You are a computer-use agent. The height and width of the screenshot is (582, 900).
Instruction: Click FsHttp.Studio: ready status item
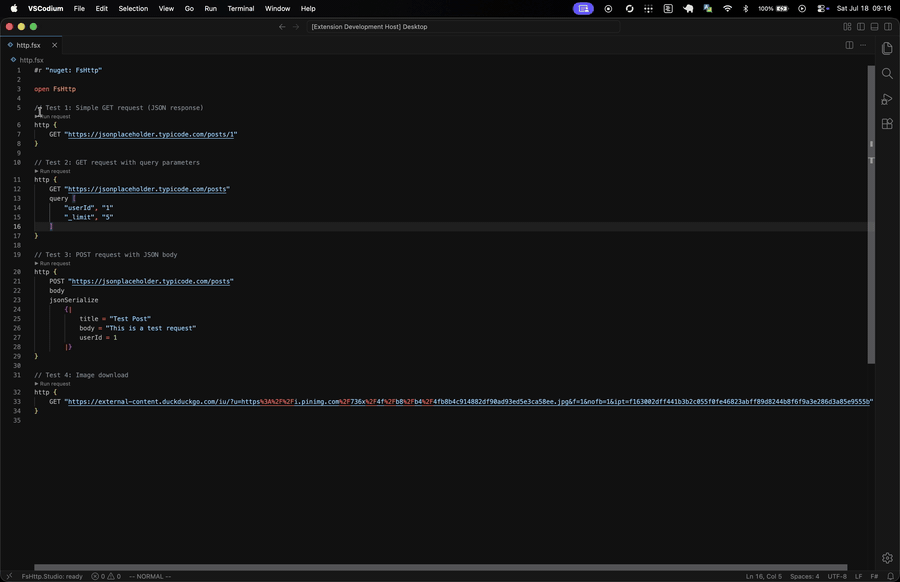pos(52,576)
